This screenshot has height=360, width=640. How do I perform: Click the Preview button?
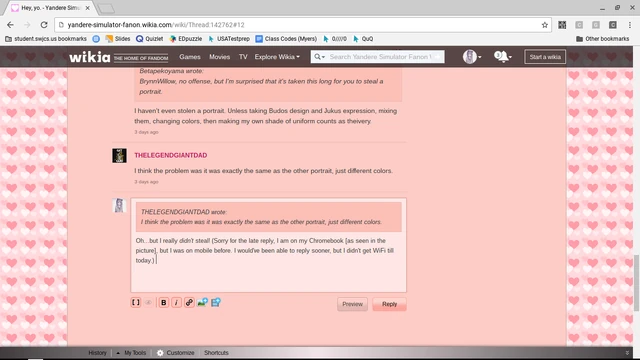coord(352,304)
